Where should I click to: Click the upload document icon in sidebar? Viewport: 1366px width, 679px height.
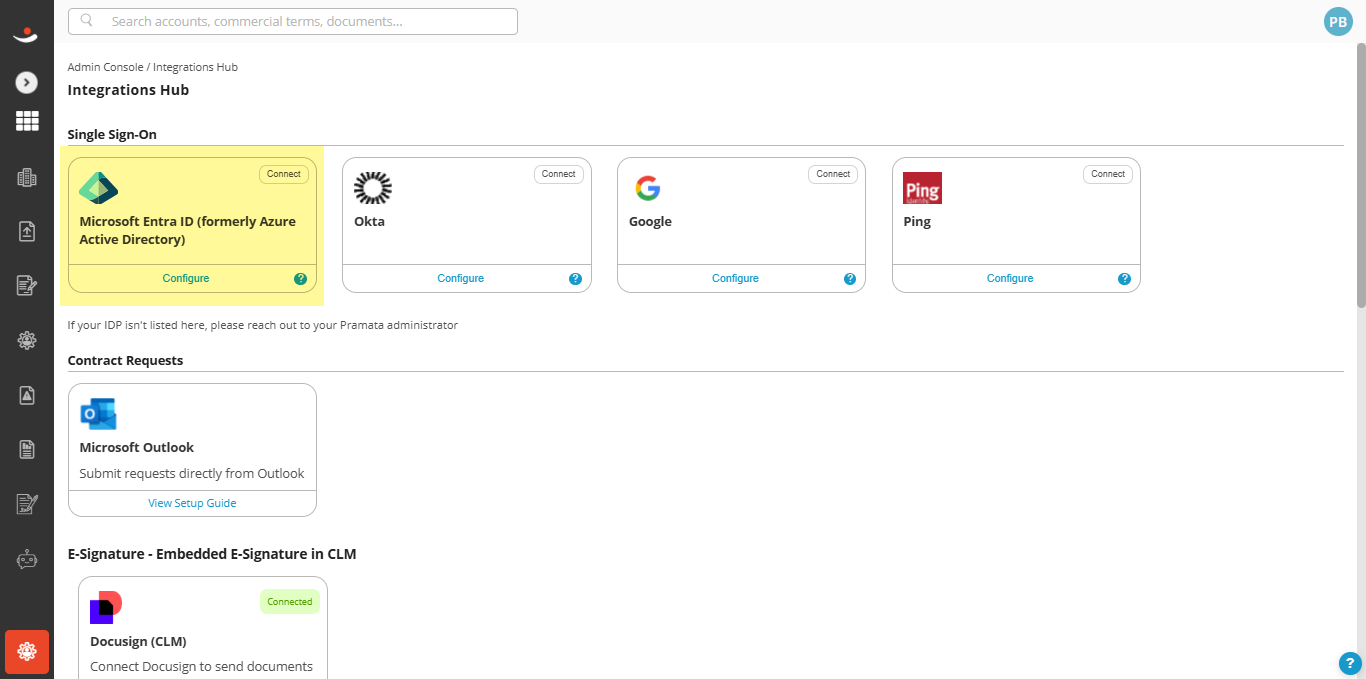(27, 232)
